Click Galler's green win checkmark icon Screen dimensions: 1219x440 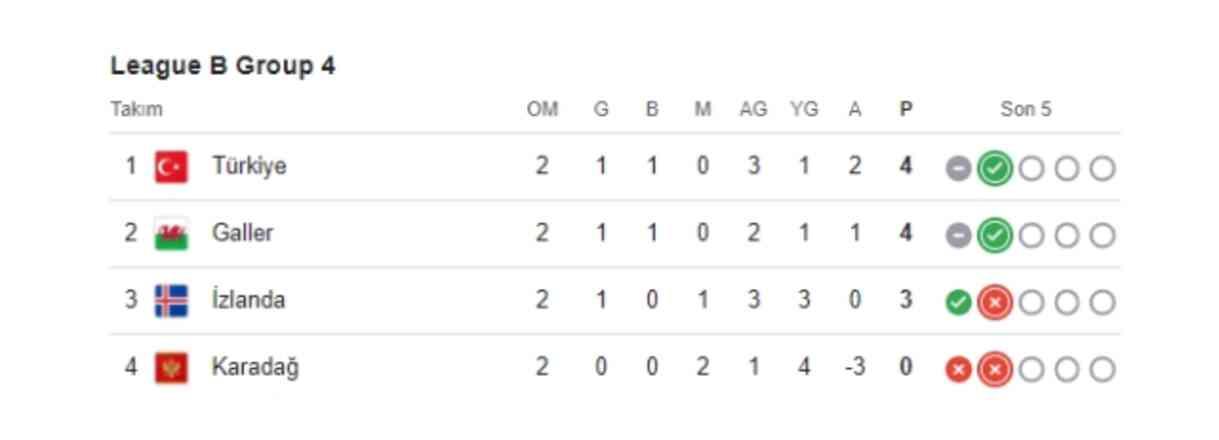pyautogui.click(x=994, y=236)
